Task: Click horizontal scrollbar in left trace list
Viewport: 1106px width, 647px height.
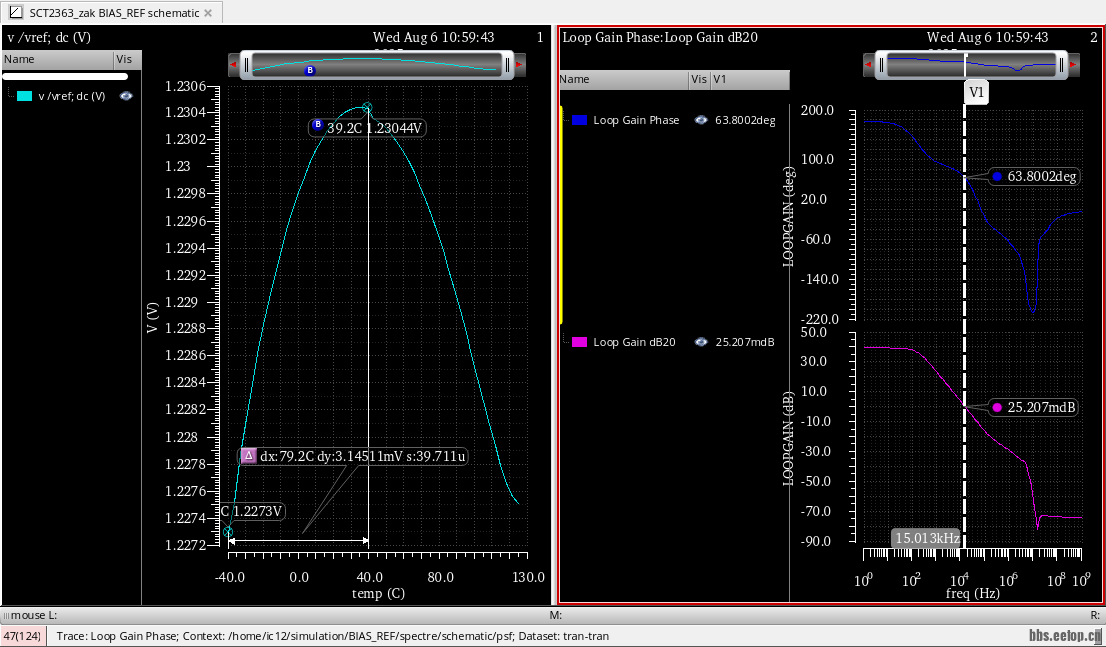Action: click(x=66, y=76)
